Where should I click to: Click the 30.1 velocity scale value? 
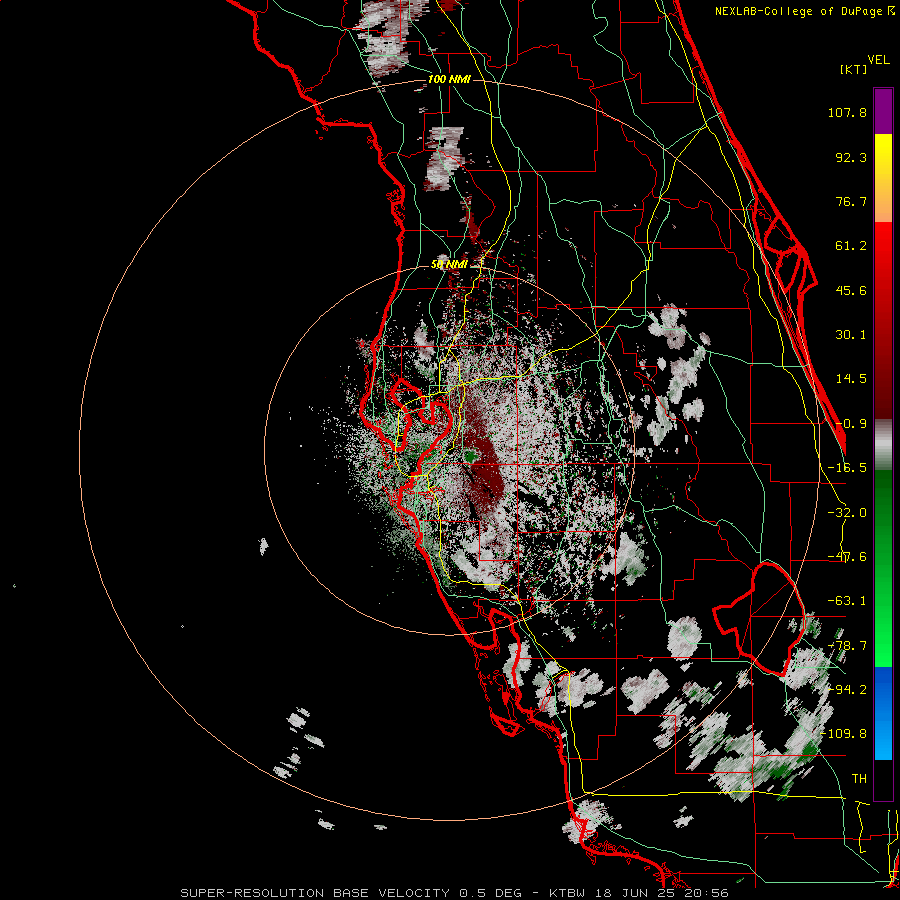coord(851,335)
